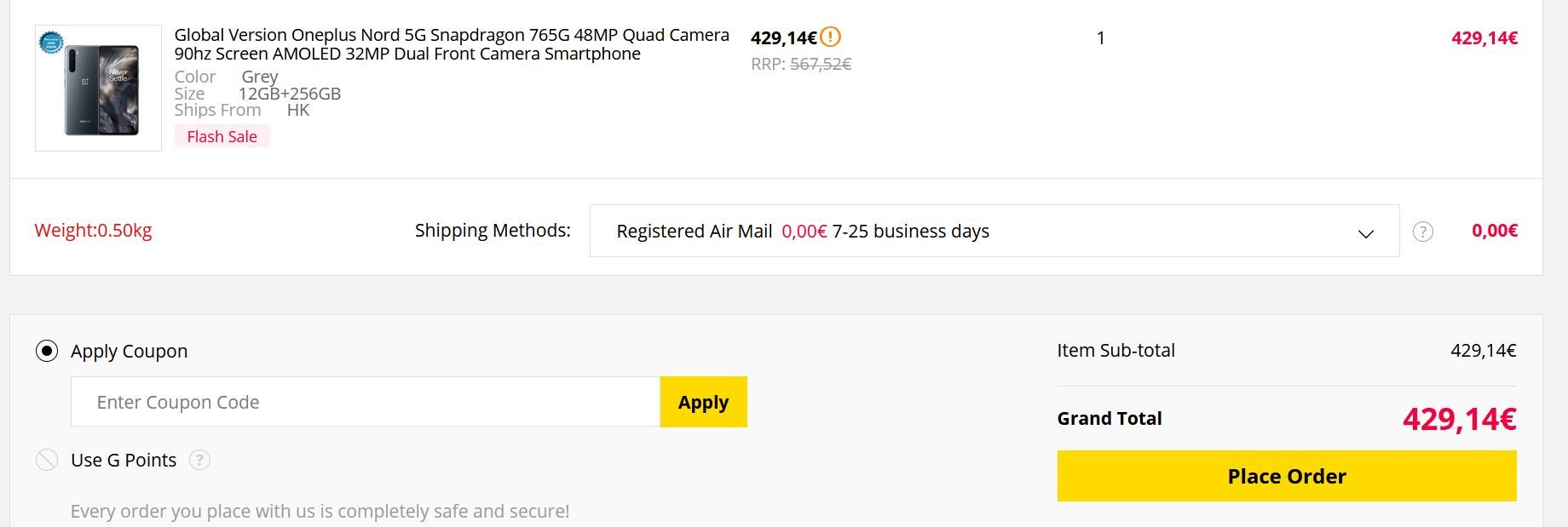This screenshot has height=527, width=1568.
Task: Click the Use G Points label
Action: pos(124,461)
